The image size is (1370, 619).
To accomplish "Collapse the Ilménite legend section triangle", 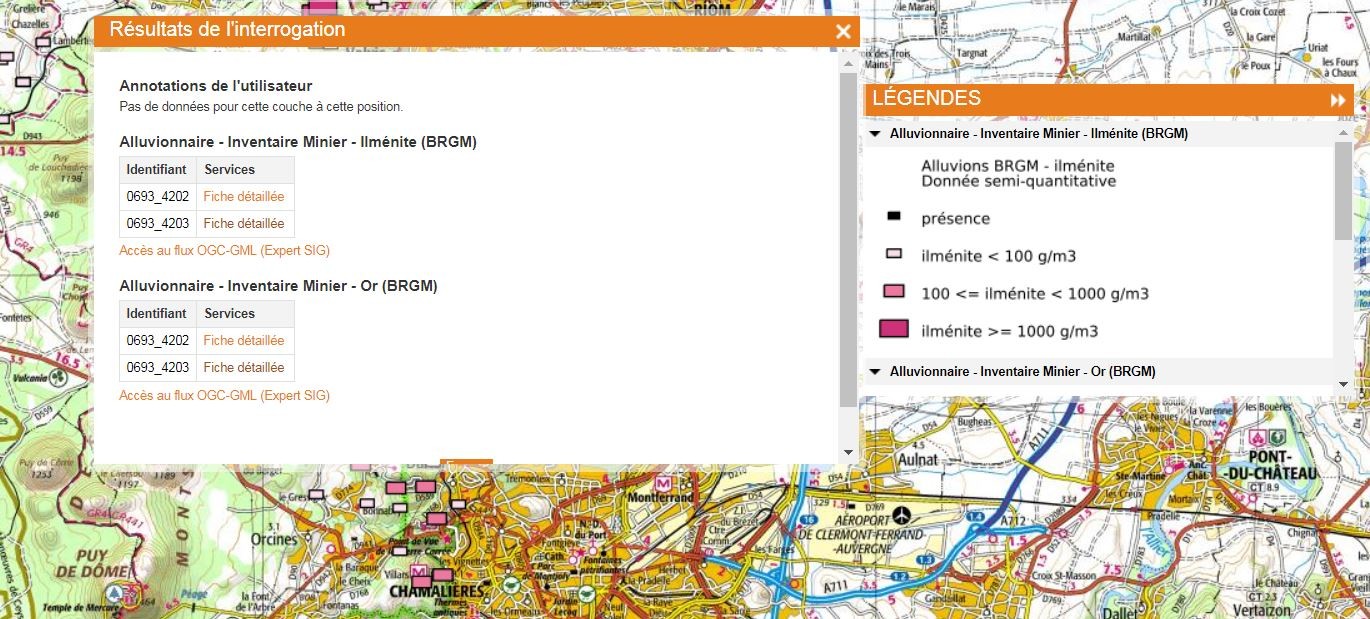I will coord(875,134).
